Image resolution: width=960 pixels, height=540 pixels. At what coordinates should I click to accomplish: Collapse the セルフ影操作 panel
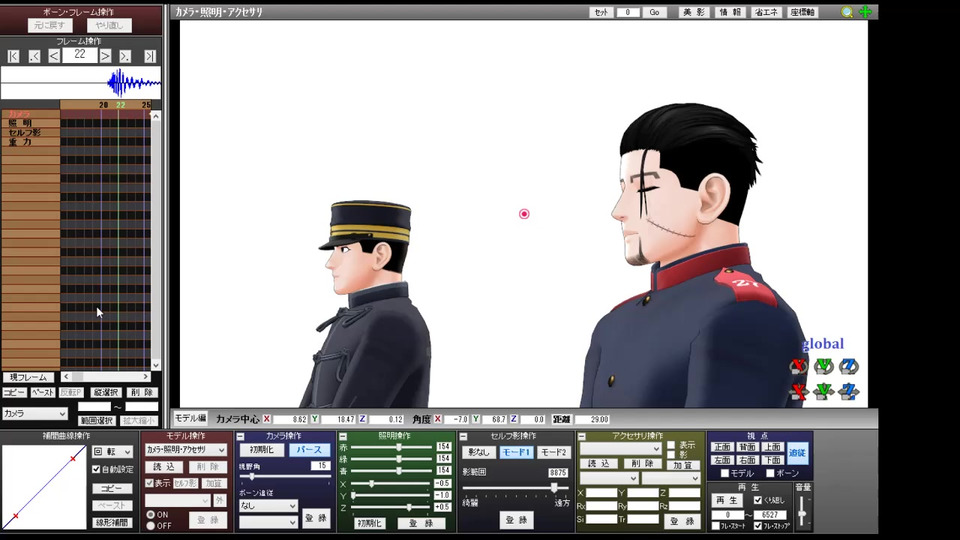pyautogui.click(x=463, y=437)
